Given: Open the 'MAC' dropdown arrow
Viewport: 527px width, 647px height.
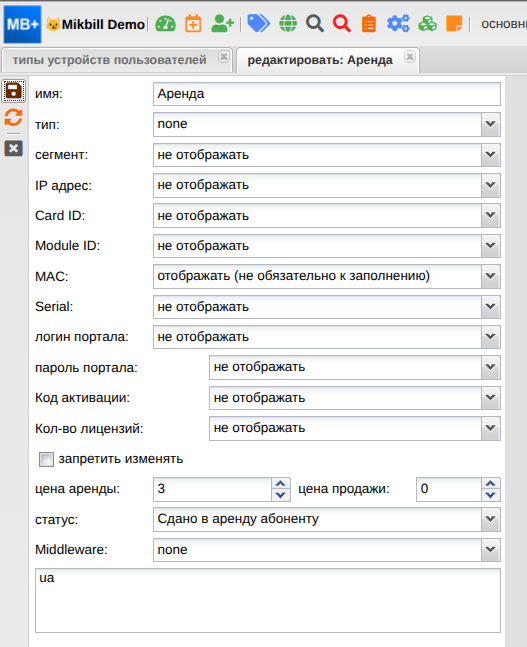Looking at the screenshot, I should [x=490, y=276].
